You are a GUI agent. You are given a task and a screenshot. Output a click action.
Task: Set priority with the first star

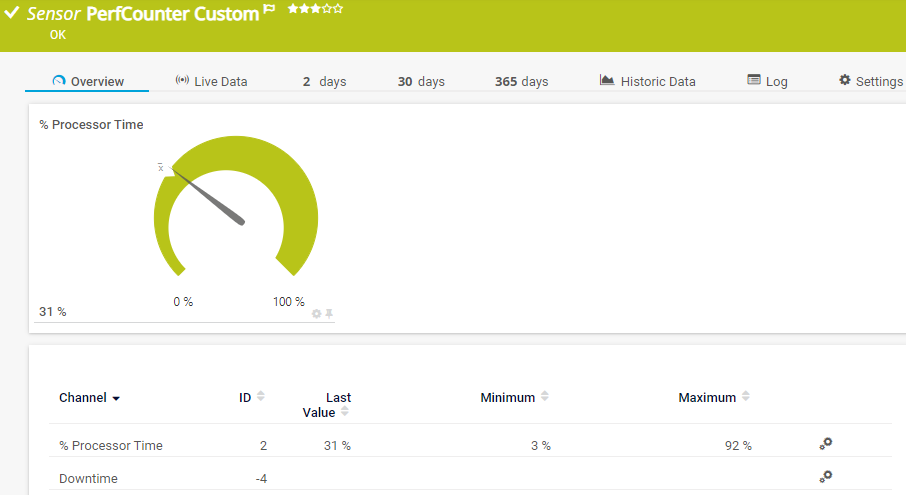292,8
